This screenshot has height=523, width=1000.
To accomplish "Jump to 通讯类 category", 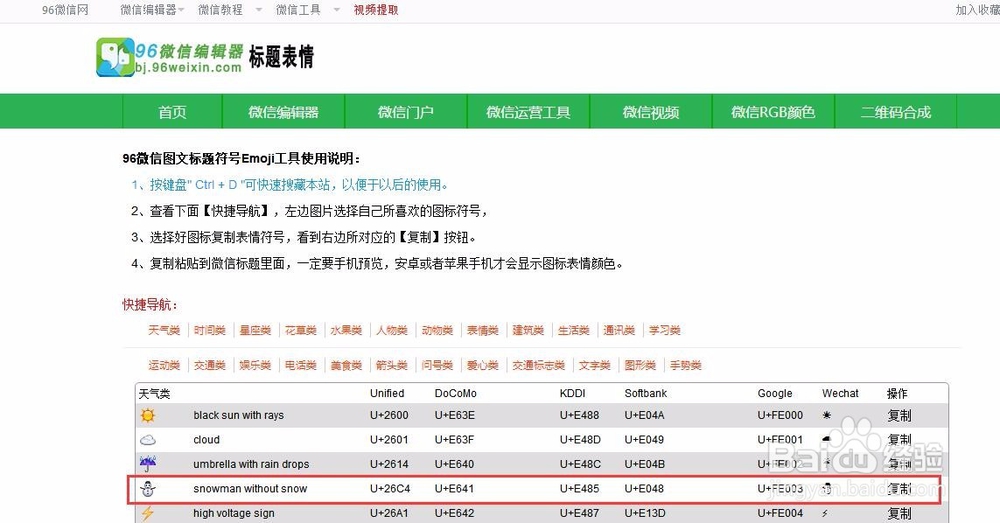I will tap(619, 330).
